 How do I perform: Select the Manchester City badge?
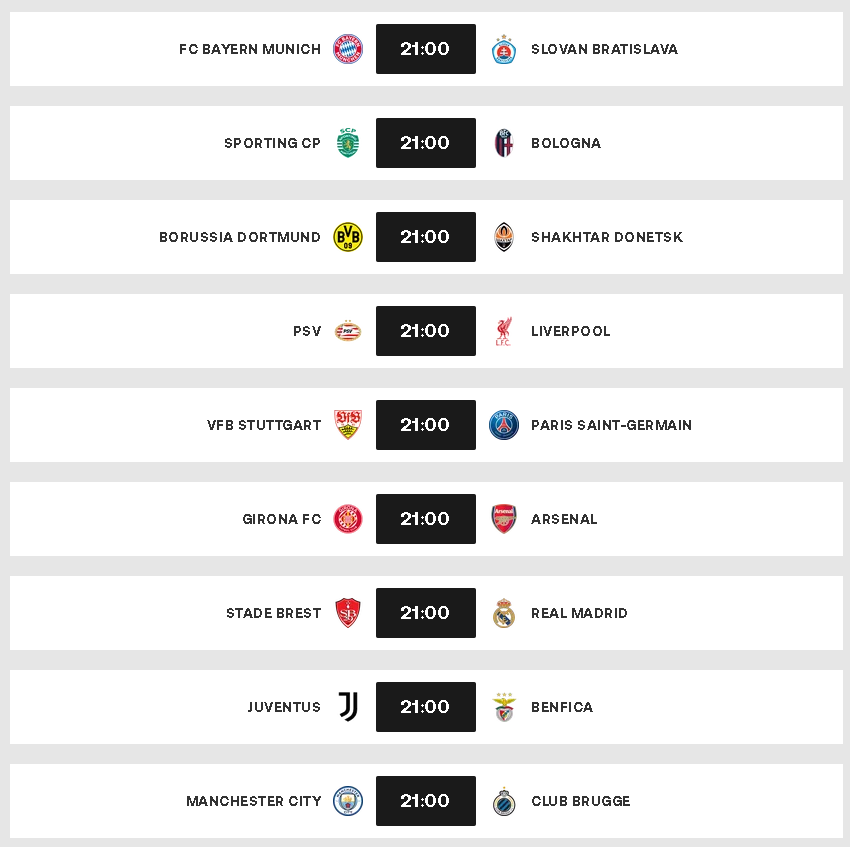tap(347, 801)
